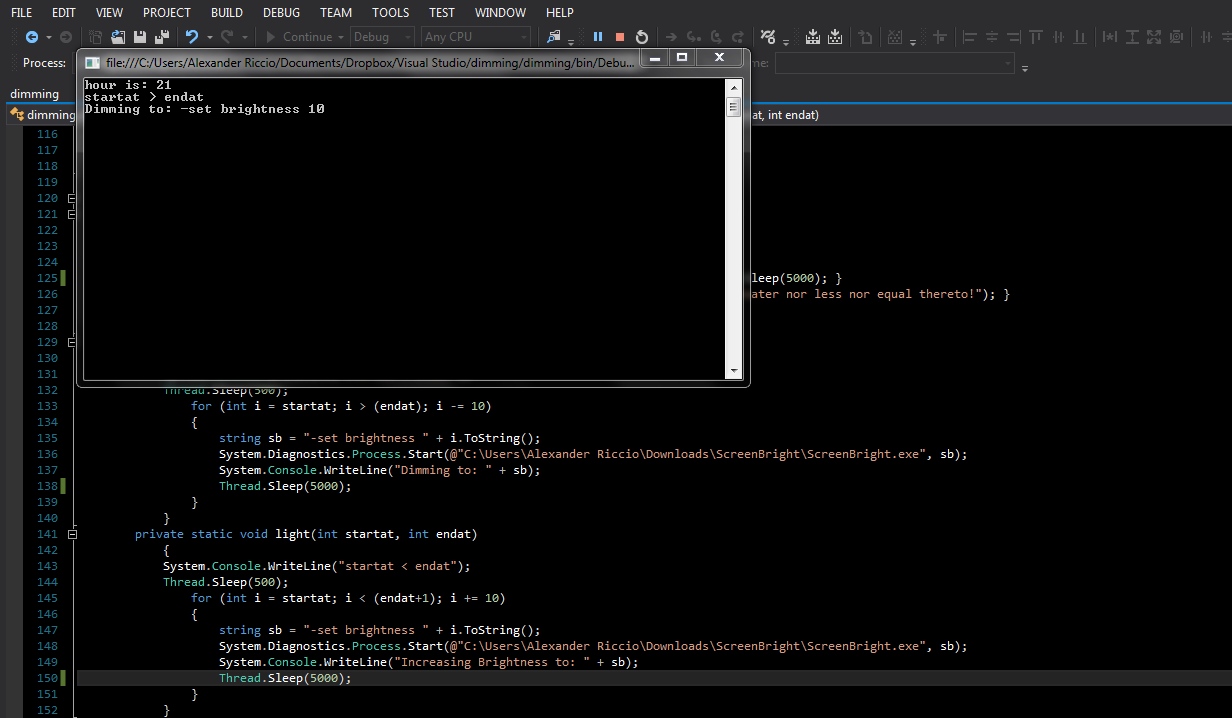Screen dimensions: 1232x718
Task: Open the TOOLS menu
Action: 390,12
